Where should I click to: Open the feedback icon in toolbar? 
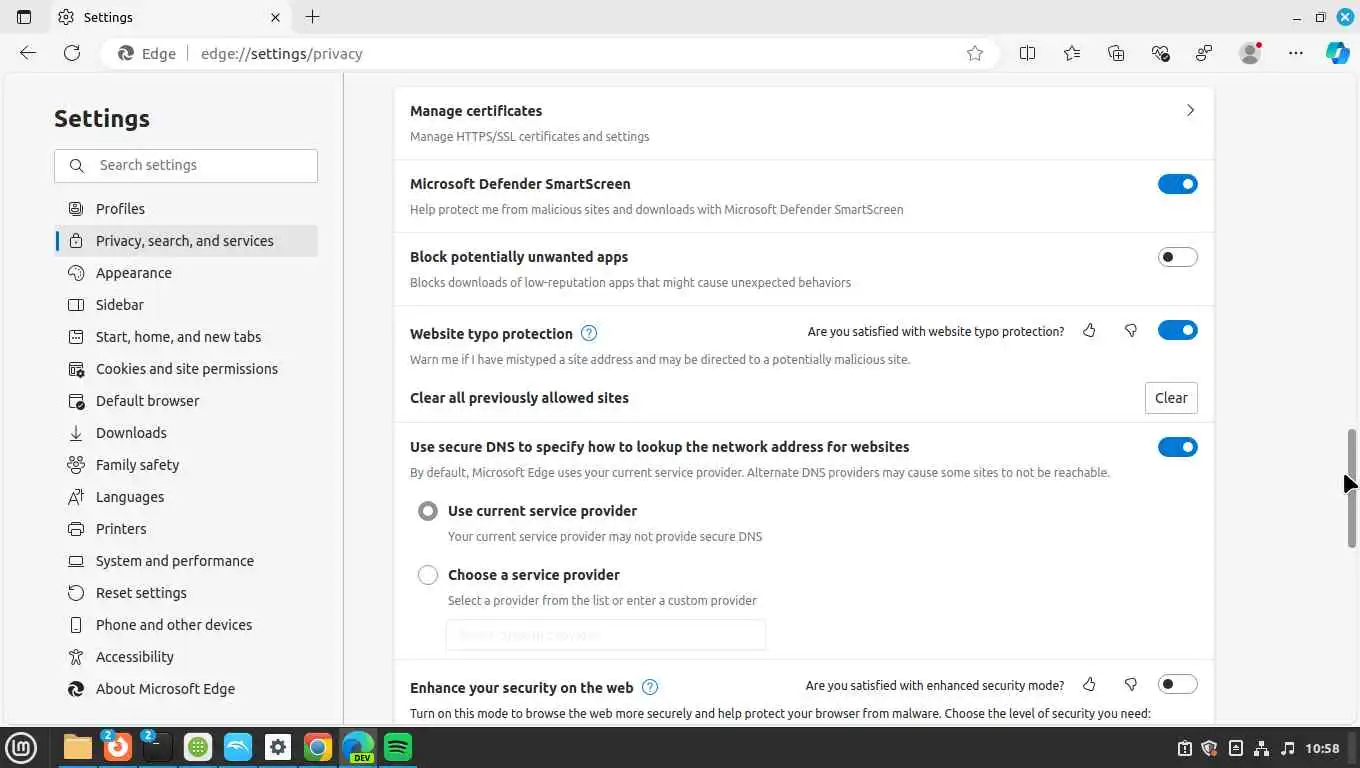pos(1204,53)
